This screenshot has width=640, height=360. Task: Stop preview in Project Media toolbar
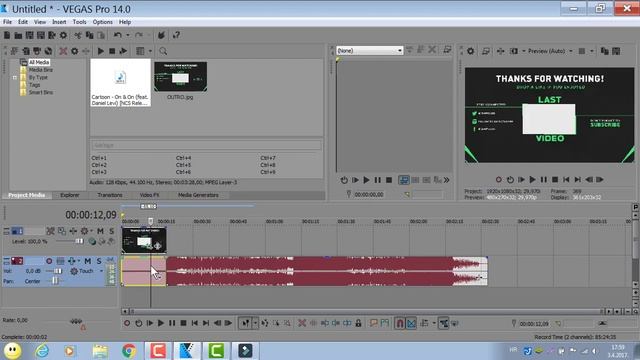112,51
